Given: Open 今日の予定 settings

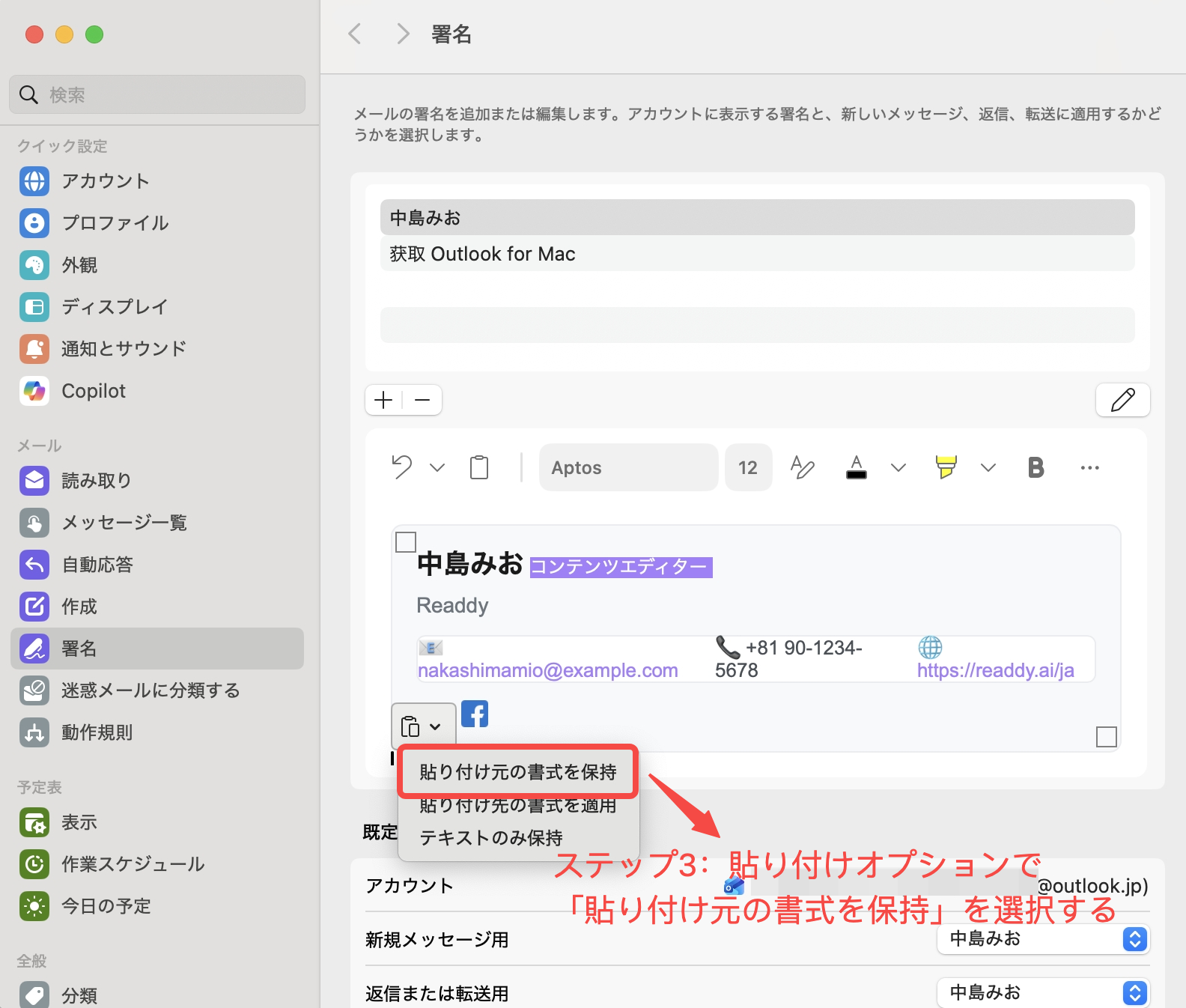Looking at the screenshot, I should 157,906.
